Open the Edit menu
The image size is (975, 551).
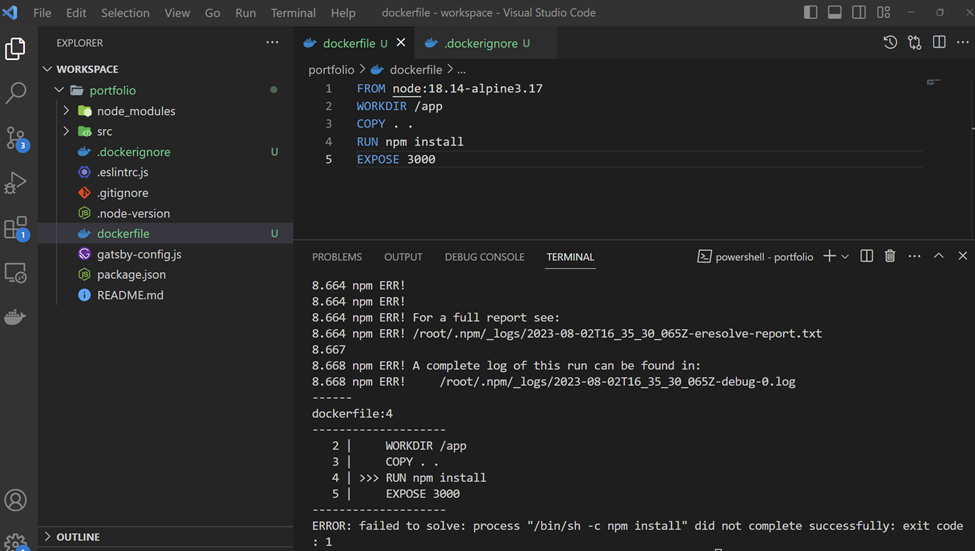pos(76,12)
